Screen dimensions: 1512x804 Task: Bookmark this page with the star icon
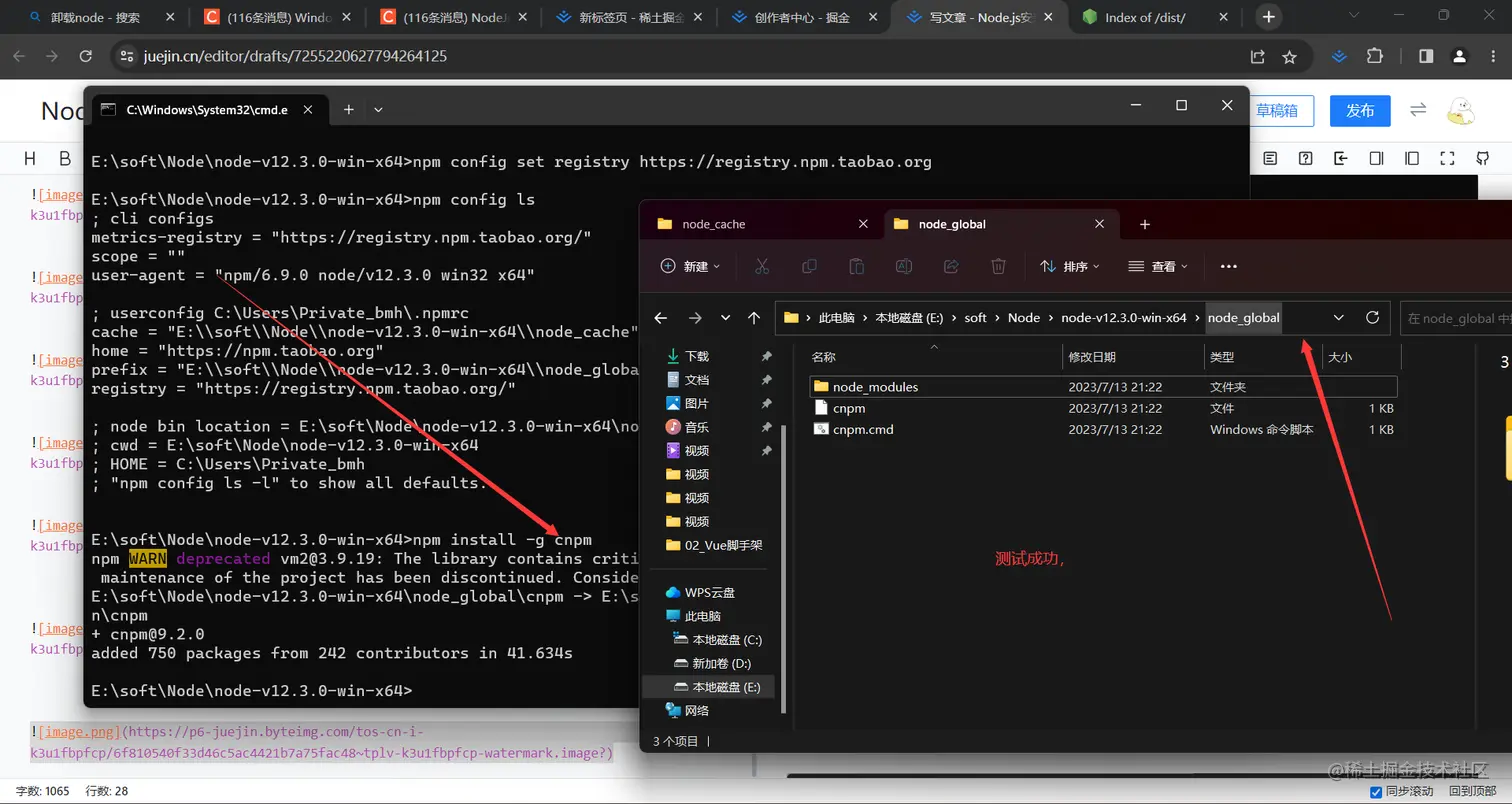point(1289,57)
